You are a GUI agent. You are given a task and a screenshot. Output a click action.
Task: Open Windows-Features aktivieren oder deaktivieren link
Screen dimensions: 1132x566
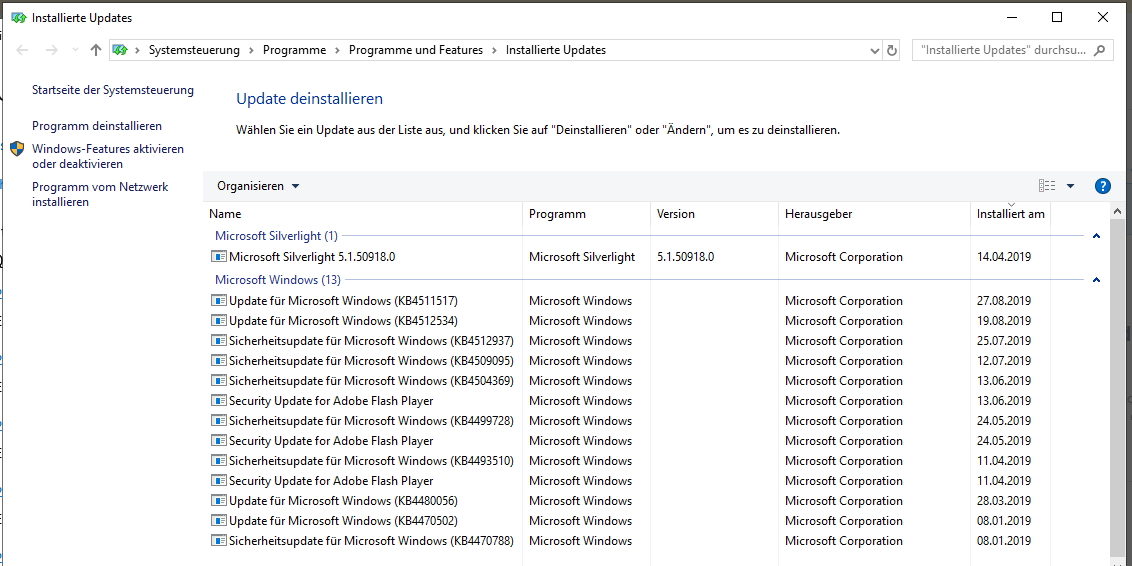tap(108, 156)
